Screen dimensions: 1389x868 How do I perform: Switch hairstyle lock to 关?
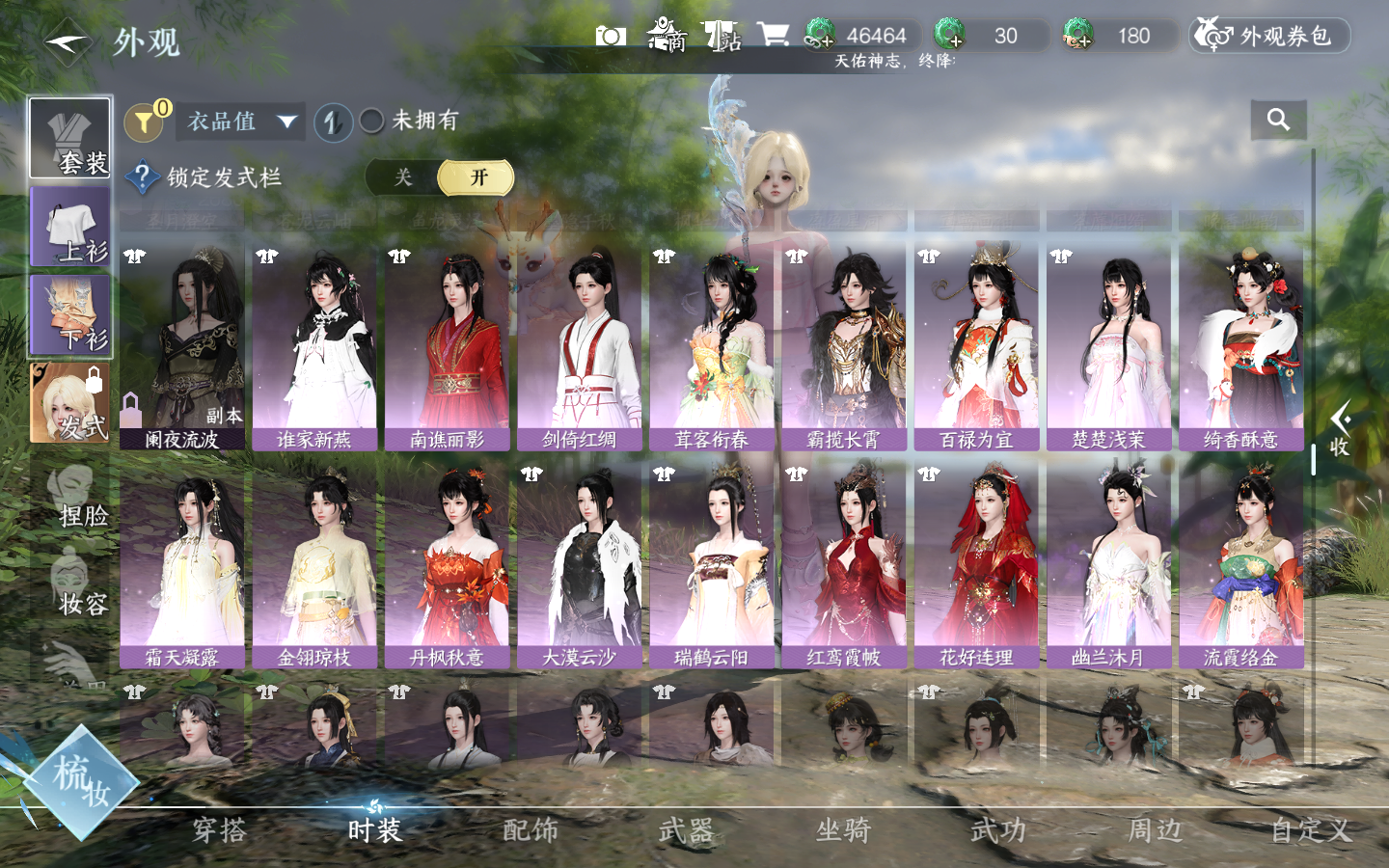403,177
